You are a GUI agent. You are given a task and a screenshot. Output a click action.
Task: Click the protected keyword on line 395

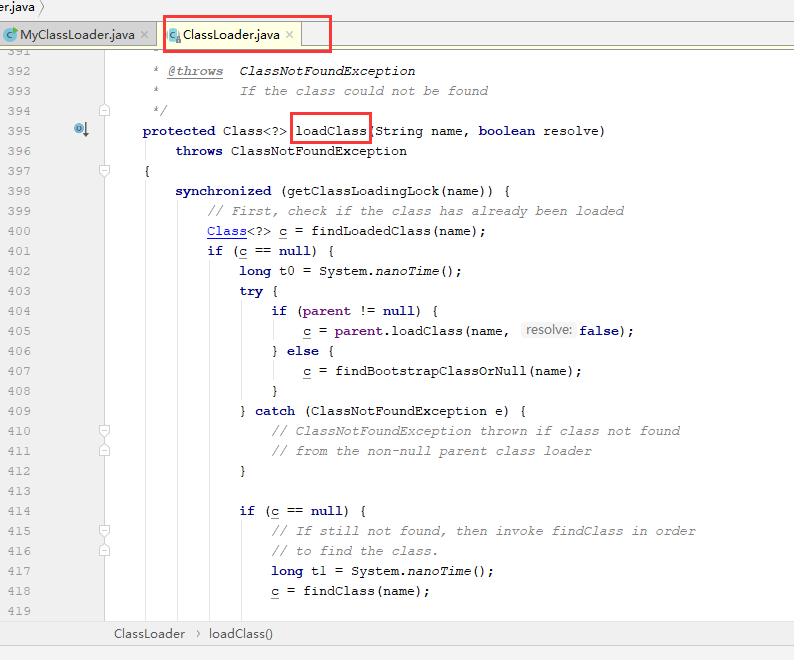pyautogui.click(x=179, y=131)
